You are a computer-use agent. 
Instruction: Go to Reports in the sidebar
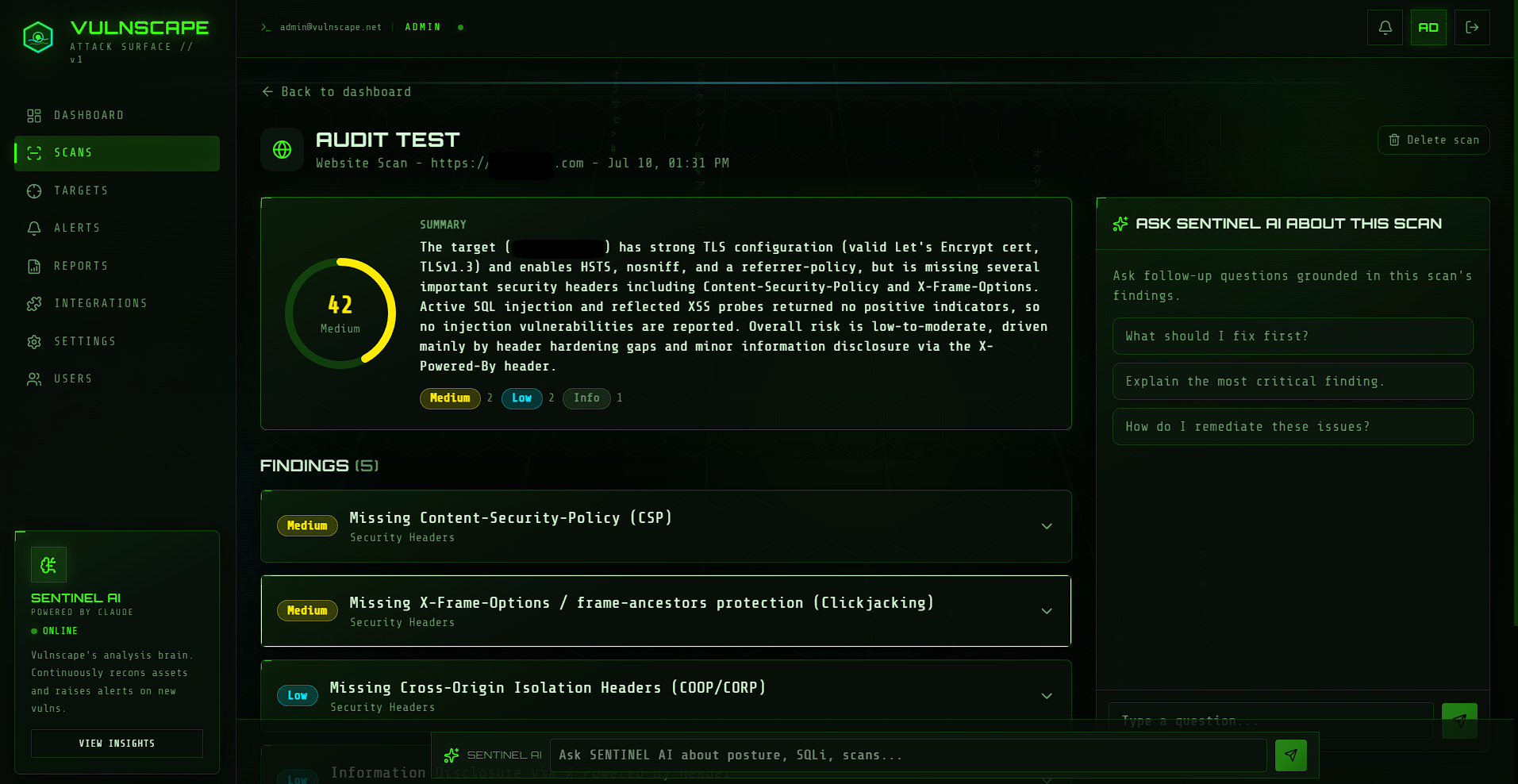pyautogui.click(x=117, y=267)
